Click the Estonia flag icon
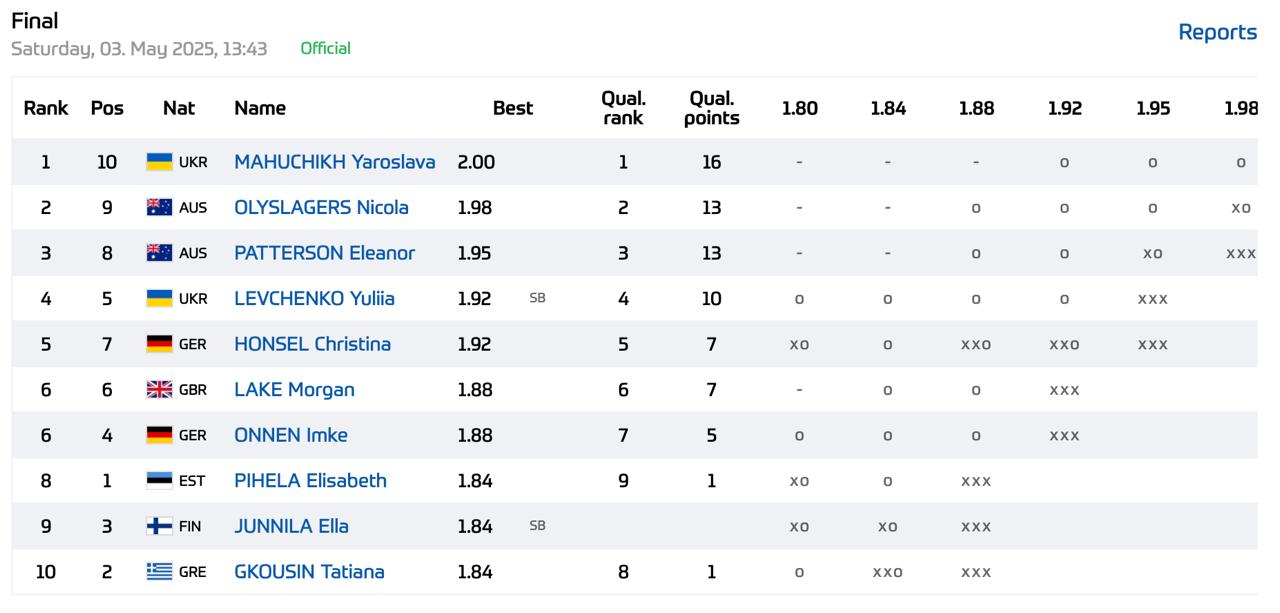The image size is (1280, 613). (x=159, y=481)
